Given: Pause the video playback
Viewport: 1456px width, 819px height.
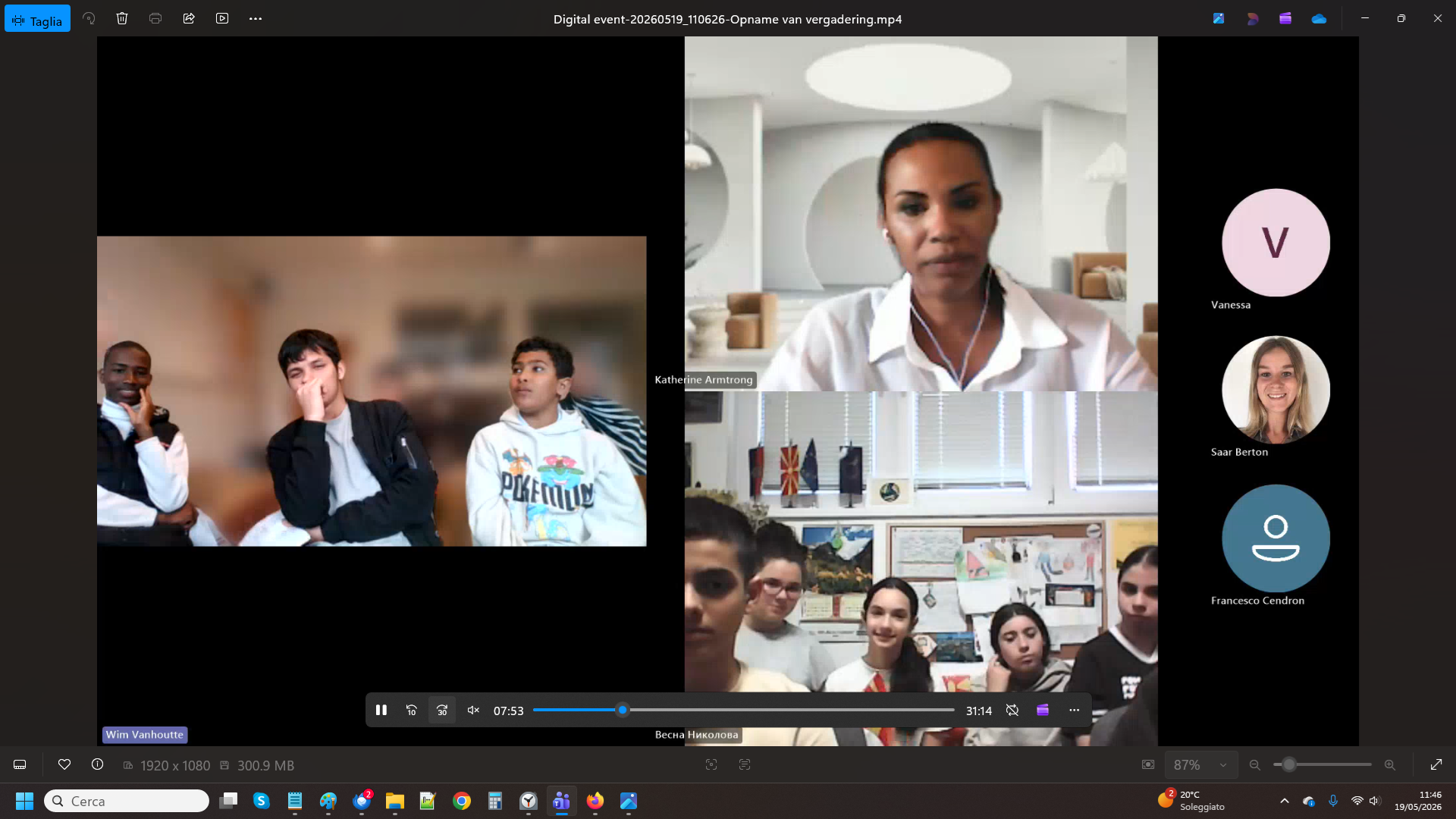Looking at the screenshot, I should (x=381, y=711).
